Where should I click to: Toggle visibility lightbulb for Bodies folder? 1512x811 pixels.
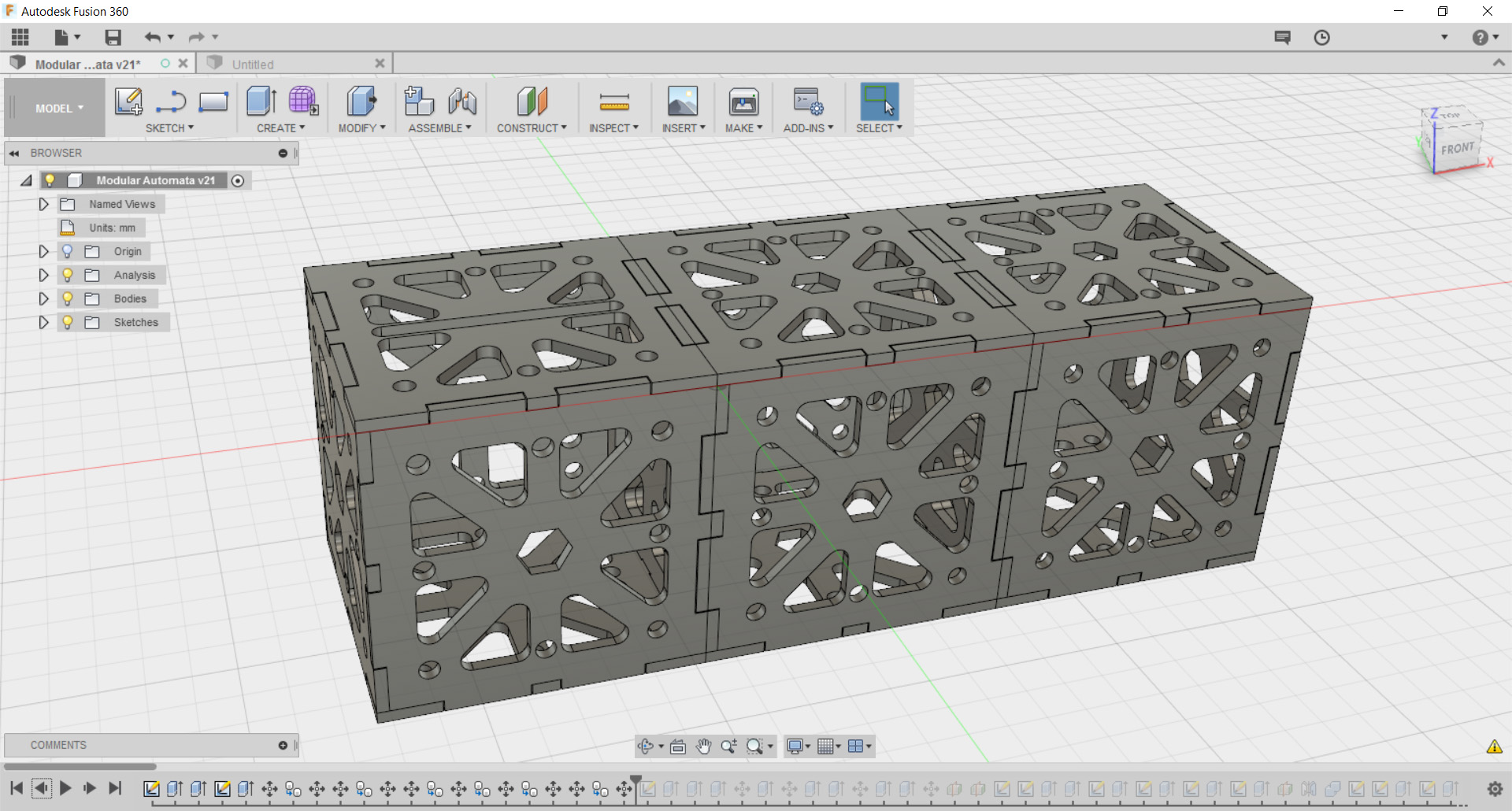click(68, 298)
